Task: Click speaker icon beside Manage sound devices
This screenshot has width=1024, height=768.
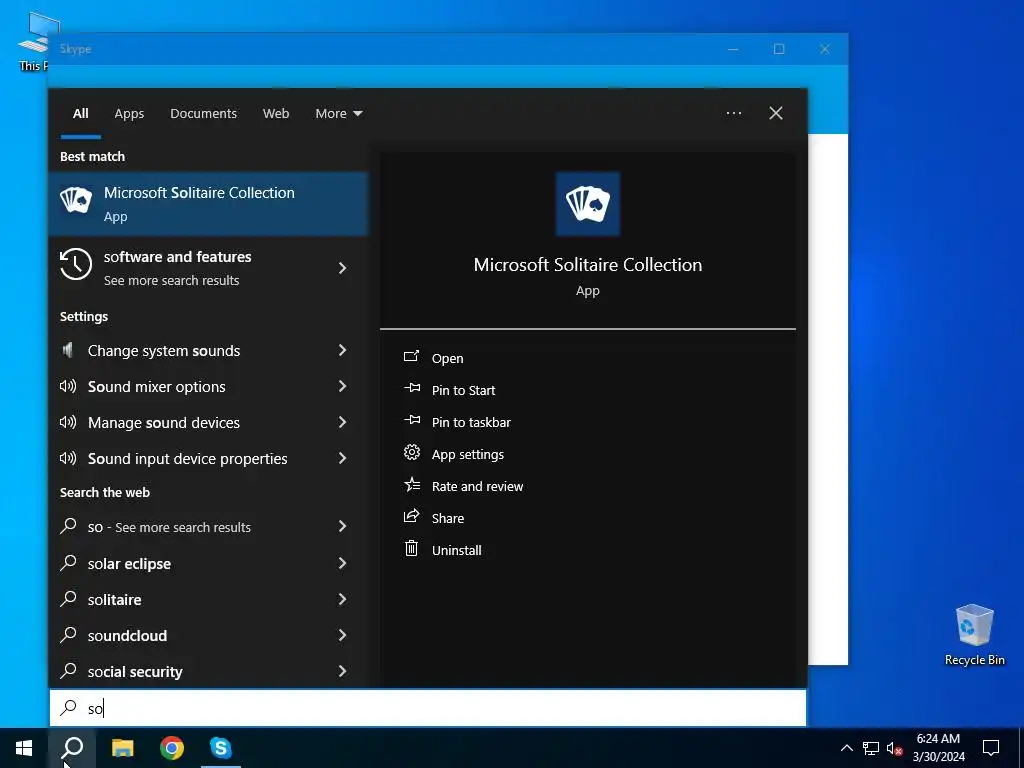Action: tap(68, 422)
